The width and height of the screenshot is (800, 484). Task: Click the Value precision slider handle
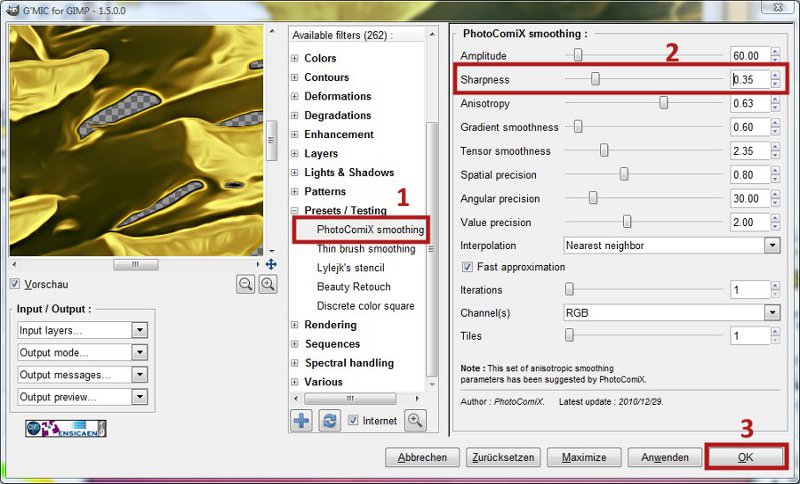tap(627, 221)
